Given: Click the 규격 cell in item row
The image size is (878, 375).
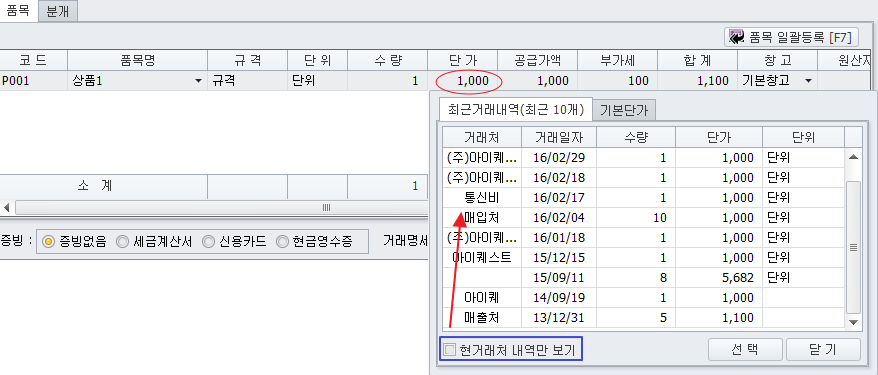Looking at the screenshot, I should pyautogui.click(x=247, y=81).
